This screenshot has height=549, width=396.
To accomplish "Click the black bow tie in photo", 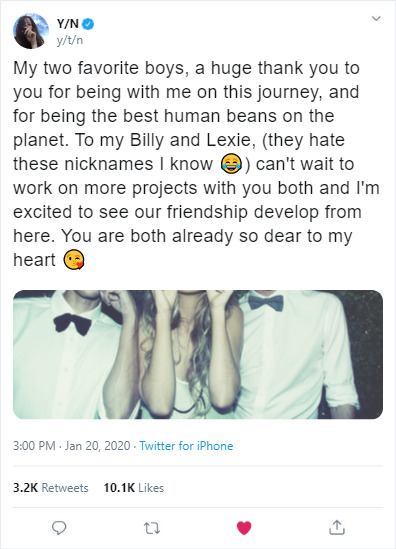I will click(73, 324).
